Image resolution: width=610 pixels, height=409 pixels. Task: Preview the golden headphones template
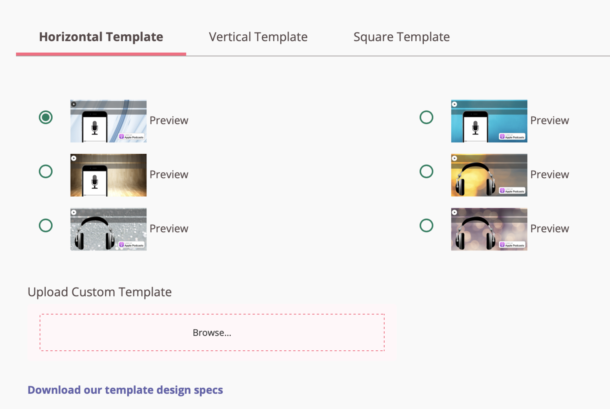(549, 175)
